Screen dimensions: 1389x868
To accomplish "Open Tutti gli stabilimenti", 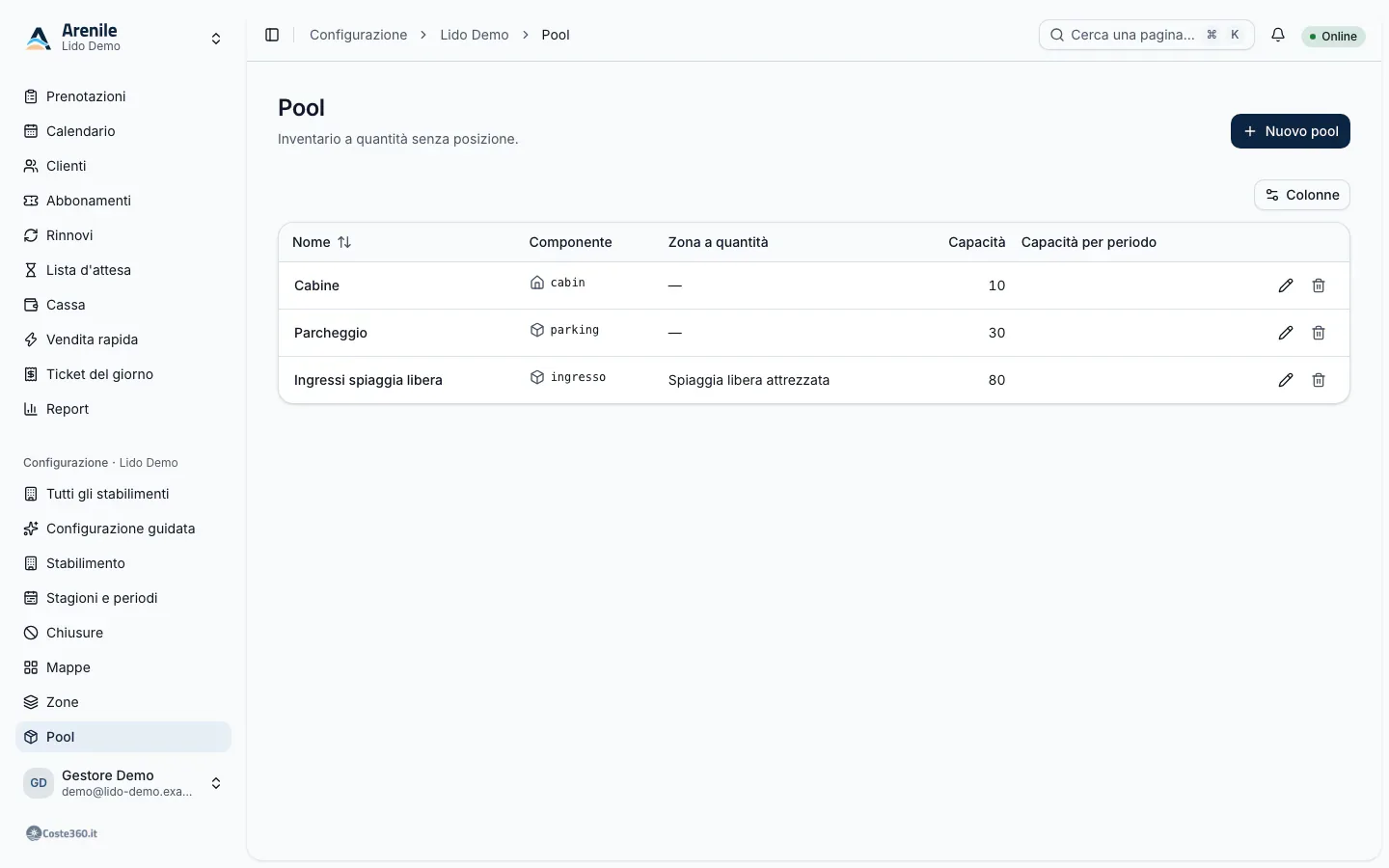I will pos(123,494).
